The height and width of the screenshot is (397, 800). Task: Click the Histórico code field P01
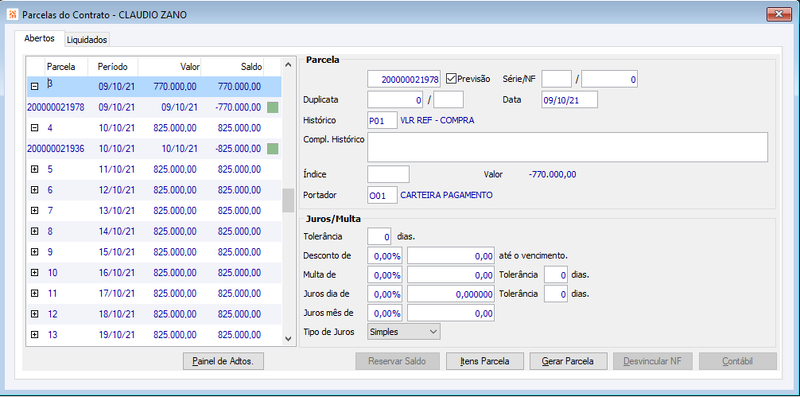382,120
